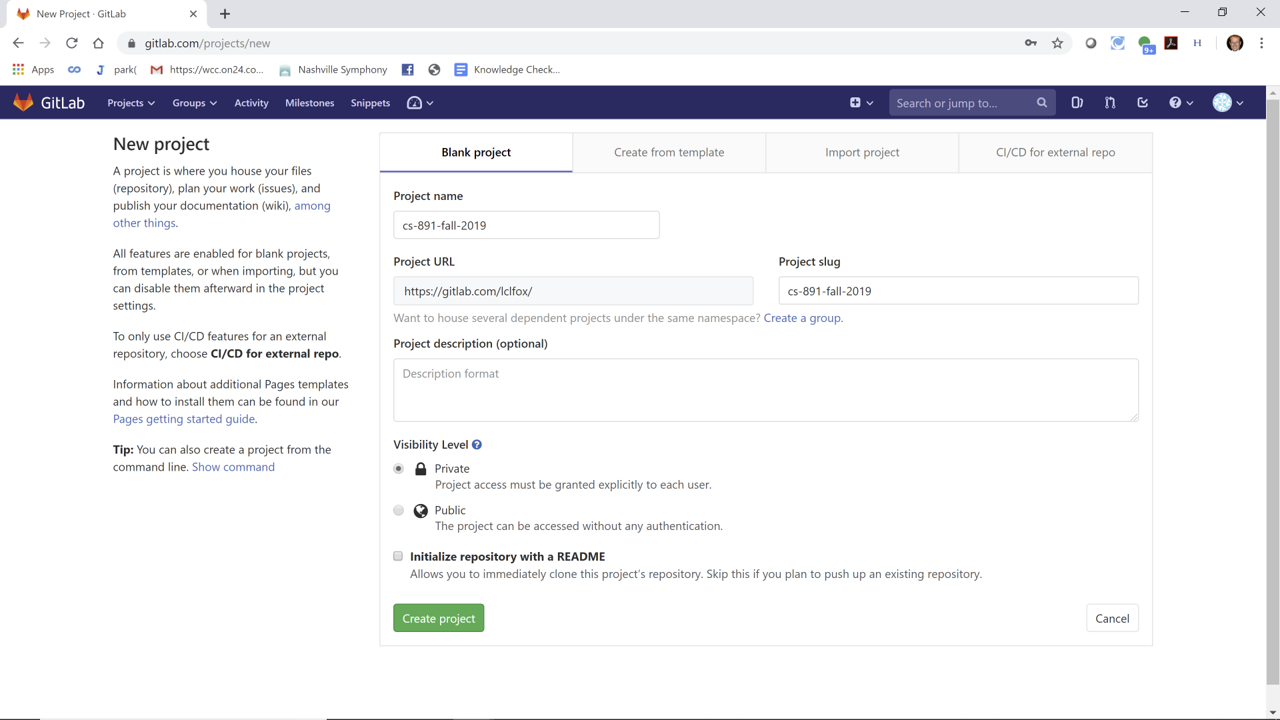Click the search magnifier icon
The height and width of the screenshot is (720, 1280).
(x=1042, y=103)
